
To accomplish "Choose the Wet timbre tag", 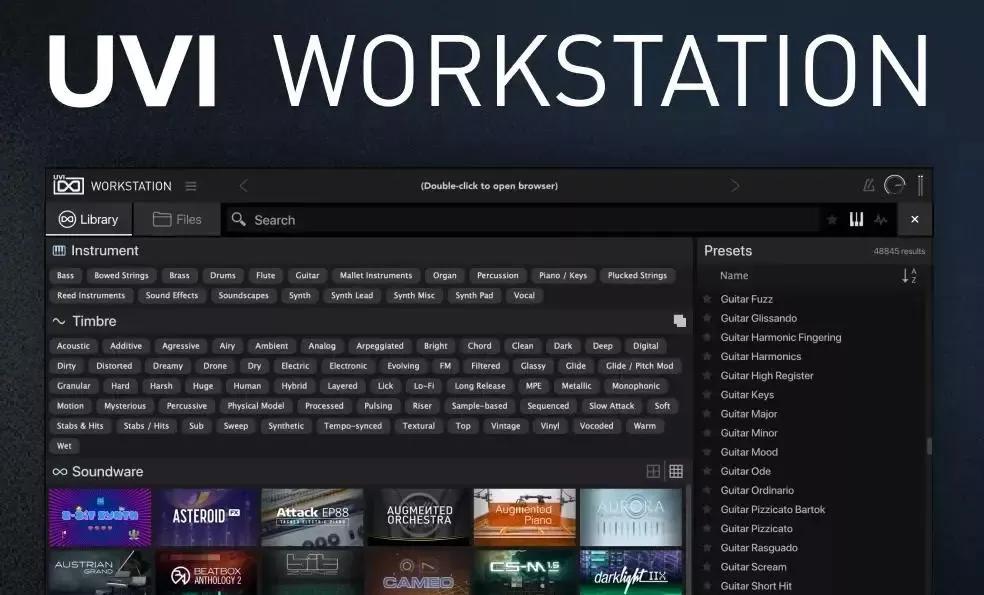I will coord(64,446).
